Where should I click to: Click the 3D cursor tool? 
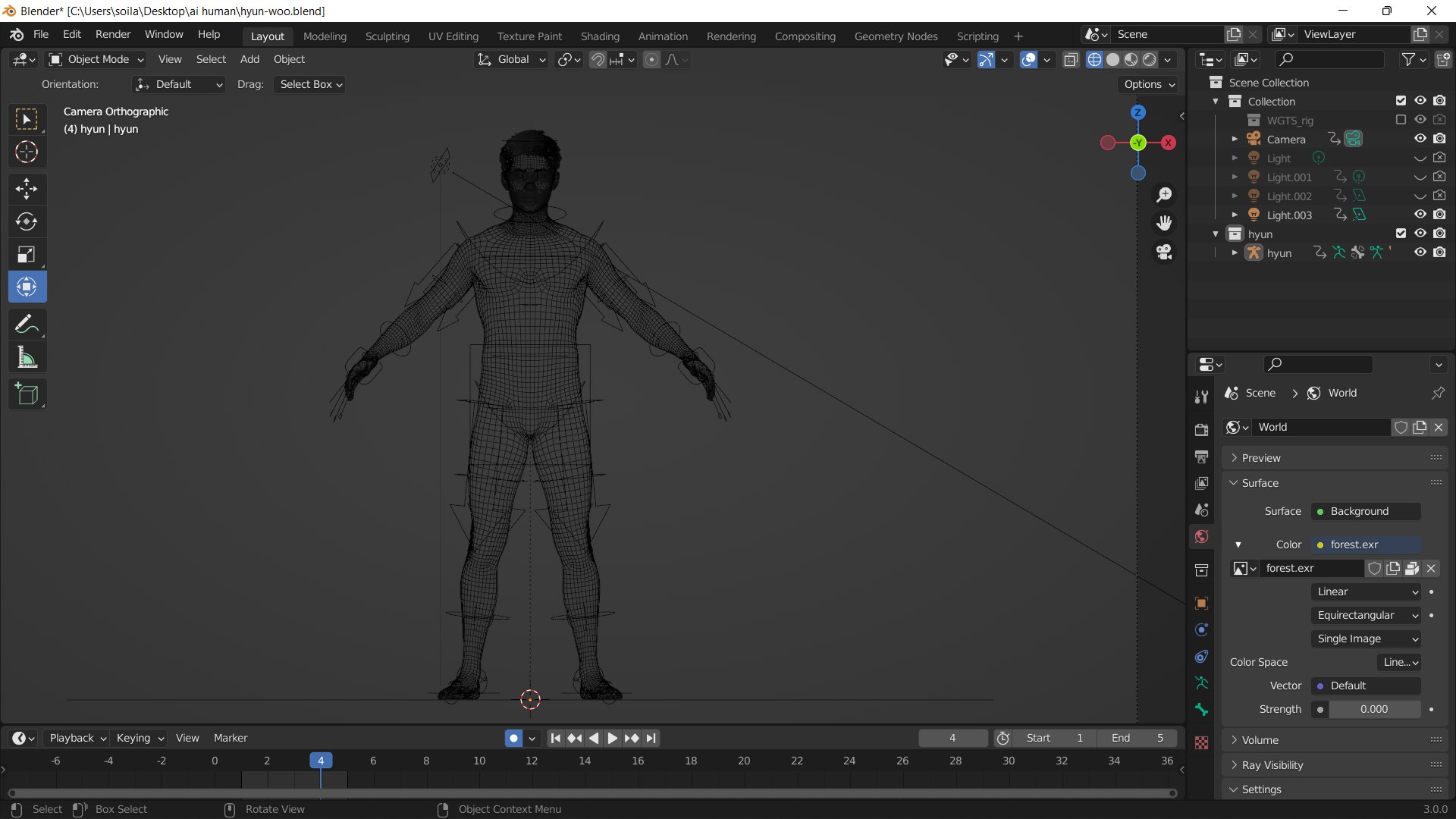pos(27,152)
